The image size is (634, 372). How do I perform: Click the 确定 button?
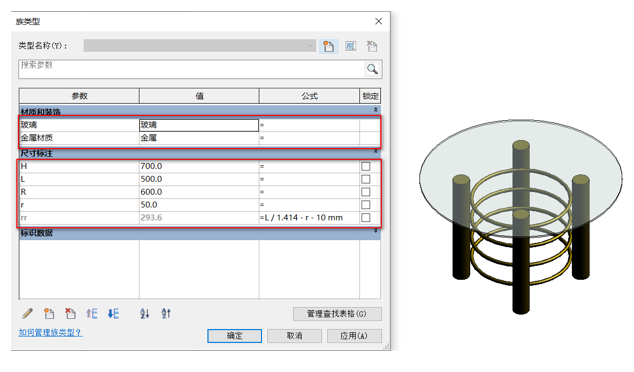click(235, 336)
